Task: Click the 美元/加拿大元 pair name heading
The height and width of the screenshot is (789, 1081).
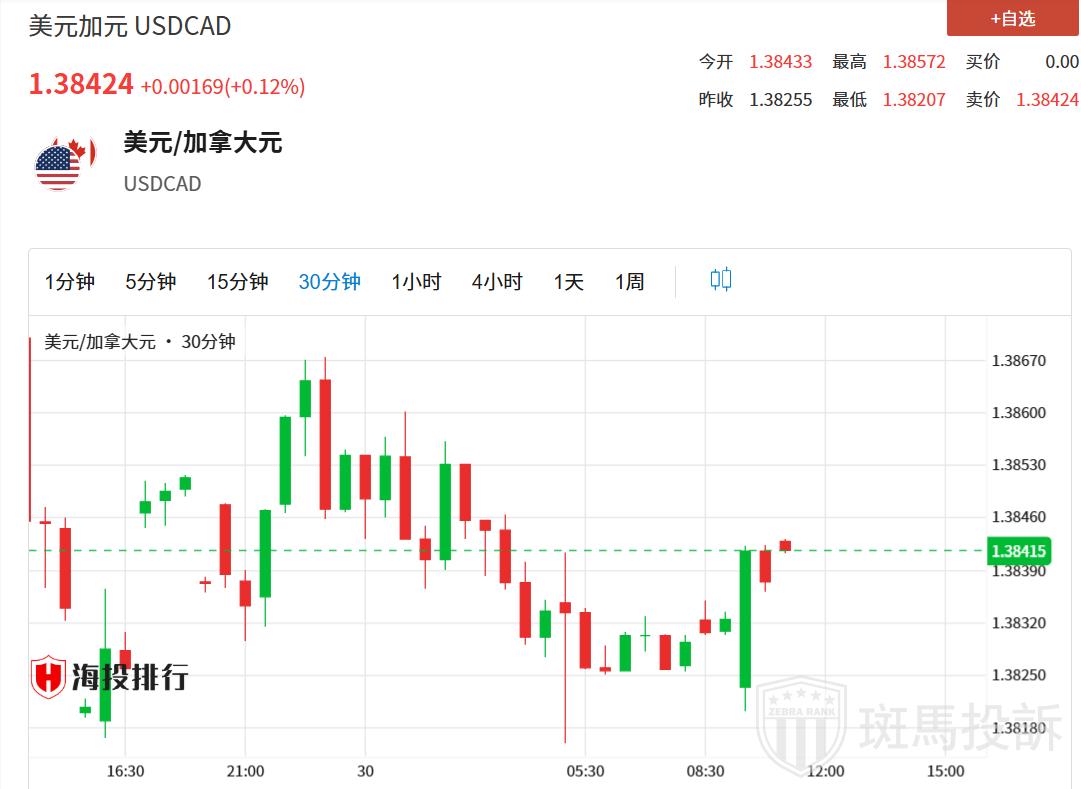Action: pos(203,142)
